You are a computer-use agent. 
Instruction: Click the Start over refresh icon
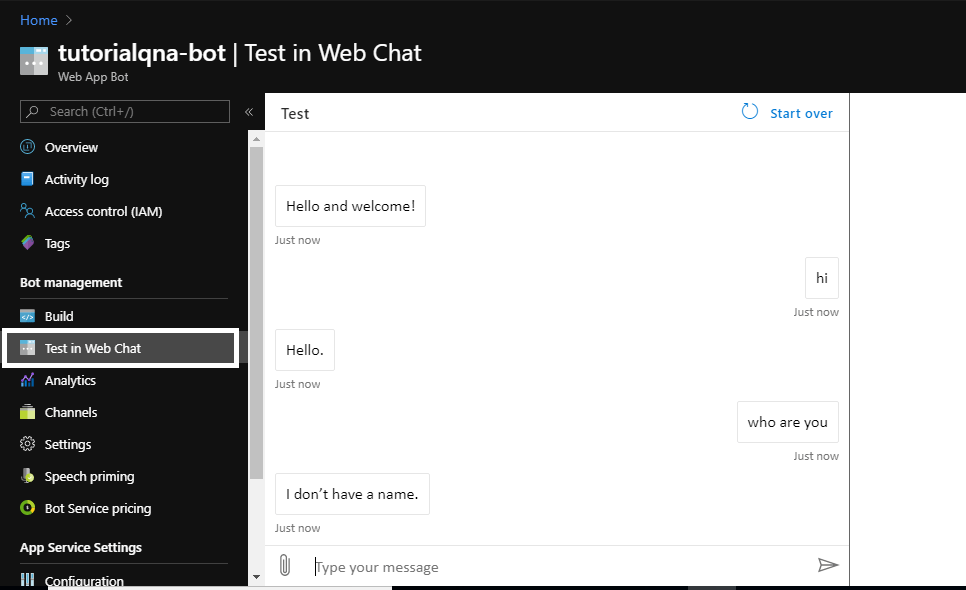[x=750, y=111]
